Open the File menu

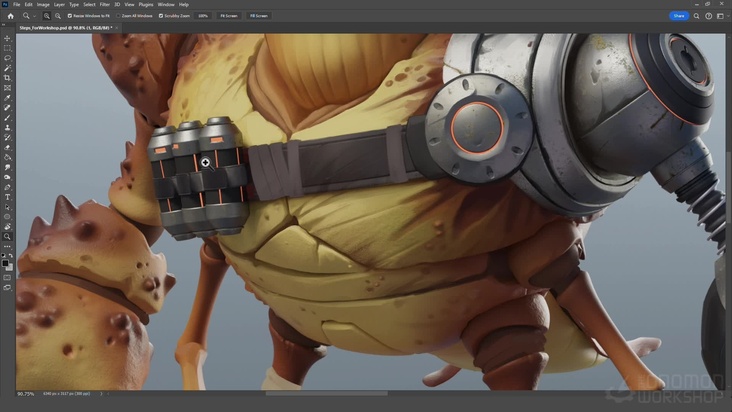click(16, 4)
